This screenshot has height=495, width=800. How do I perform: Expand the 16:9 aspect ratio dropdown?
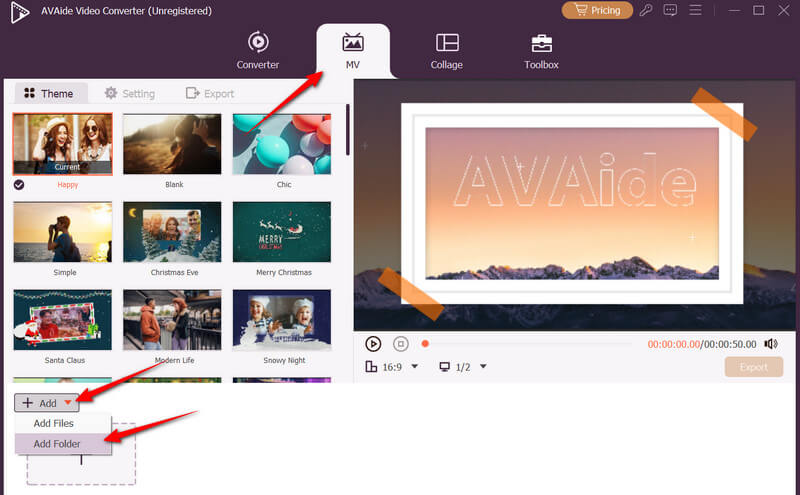point(414,367)
